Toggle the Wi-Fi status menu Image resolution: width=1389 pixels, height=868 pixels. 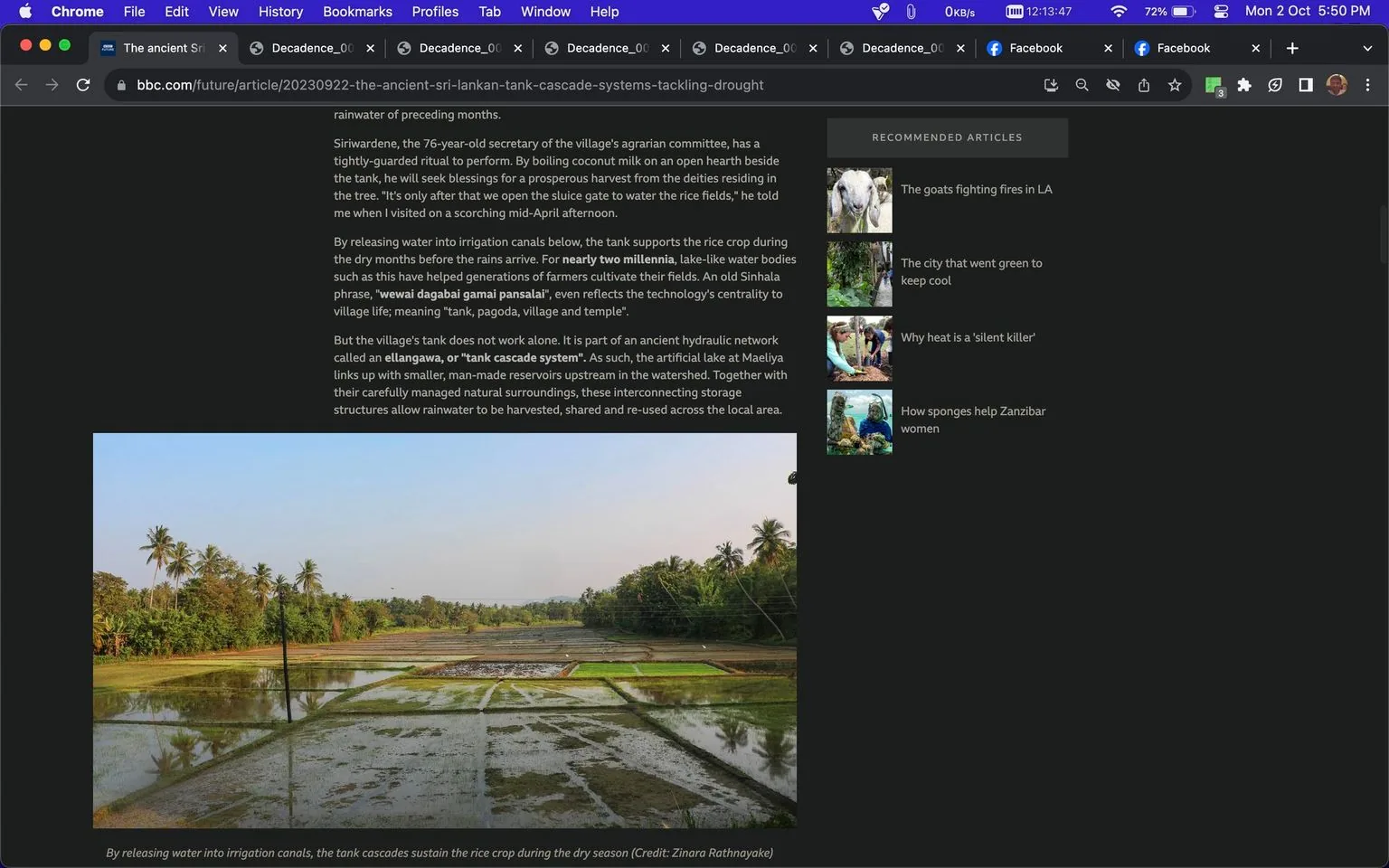coord(1118,12)
